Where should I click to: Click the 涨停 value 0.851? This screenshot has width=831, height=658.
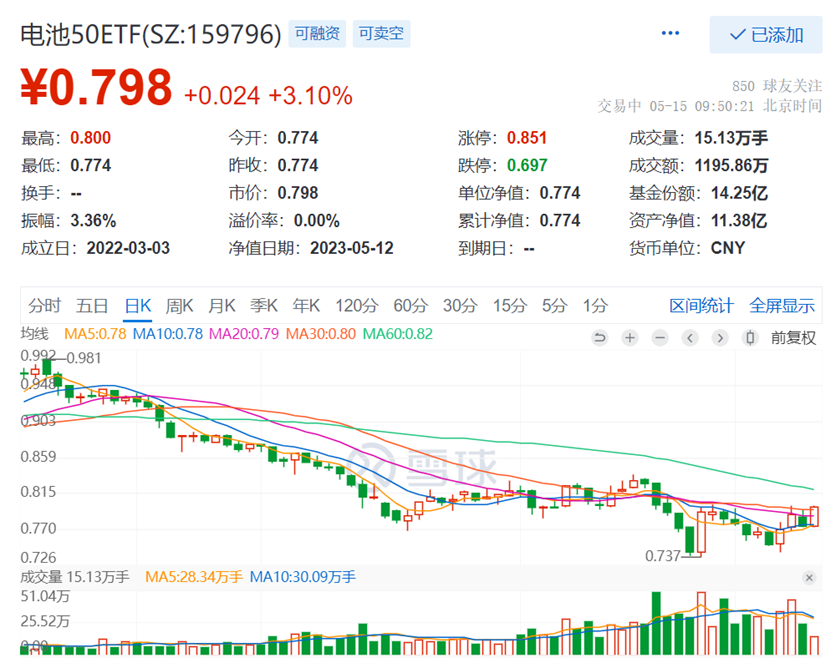click(526, 138)
